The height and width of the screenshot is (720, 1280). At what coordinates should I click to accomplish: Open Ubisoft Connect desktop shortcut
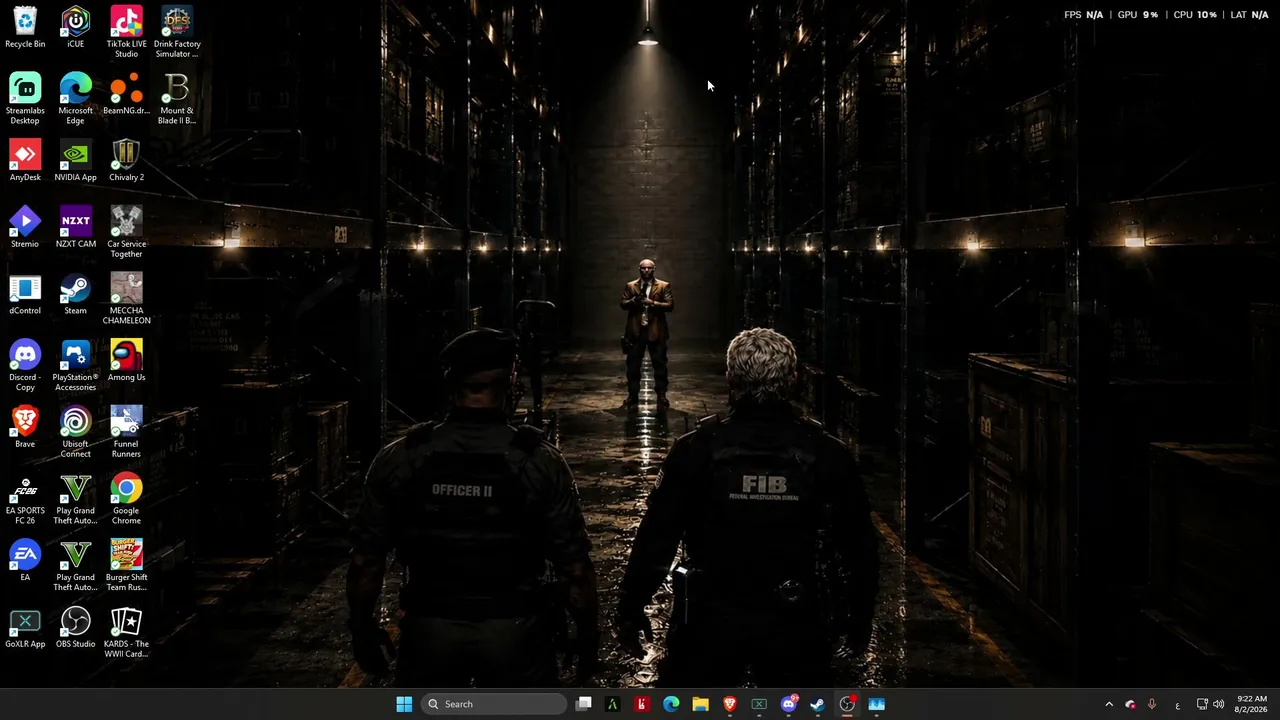point(75,433)
